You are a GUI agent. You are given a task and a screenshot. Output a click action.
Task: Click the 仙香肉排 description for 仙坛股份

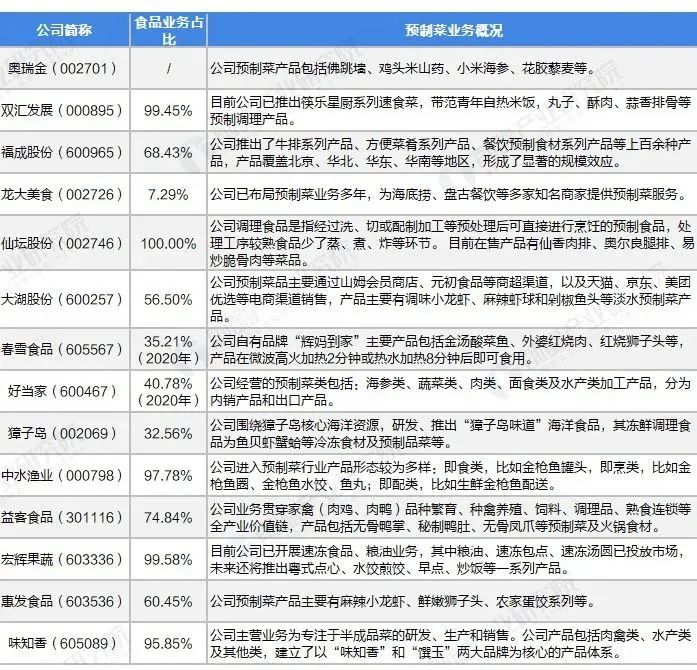coord(452,243)
